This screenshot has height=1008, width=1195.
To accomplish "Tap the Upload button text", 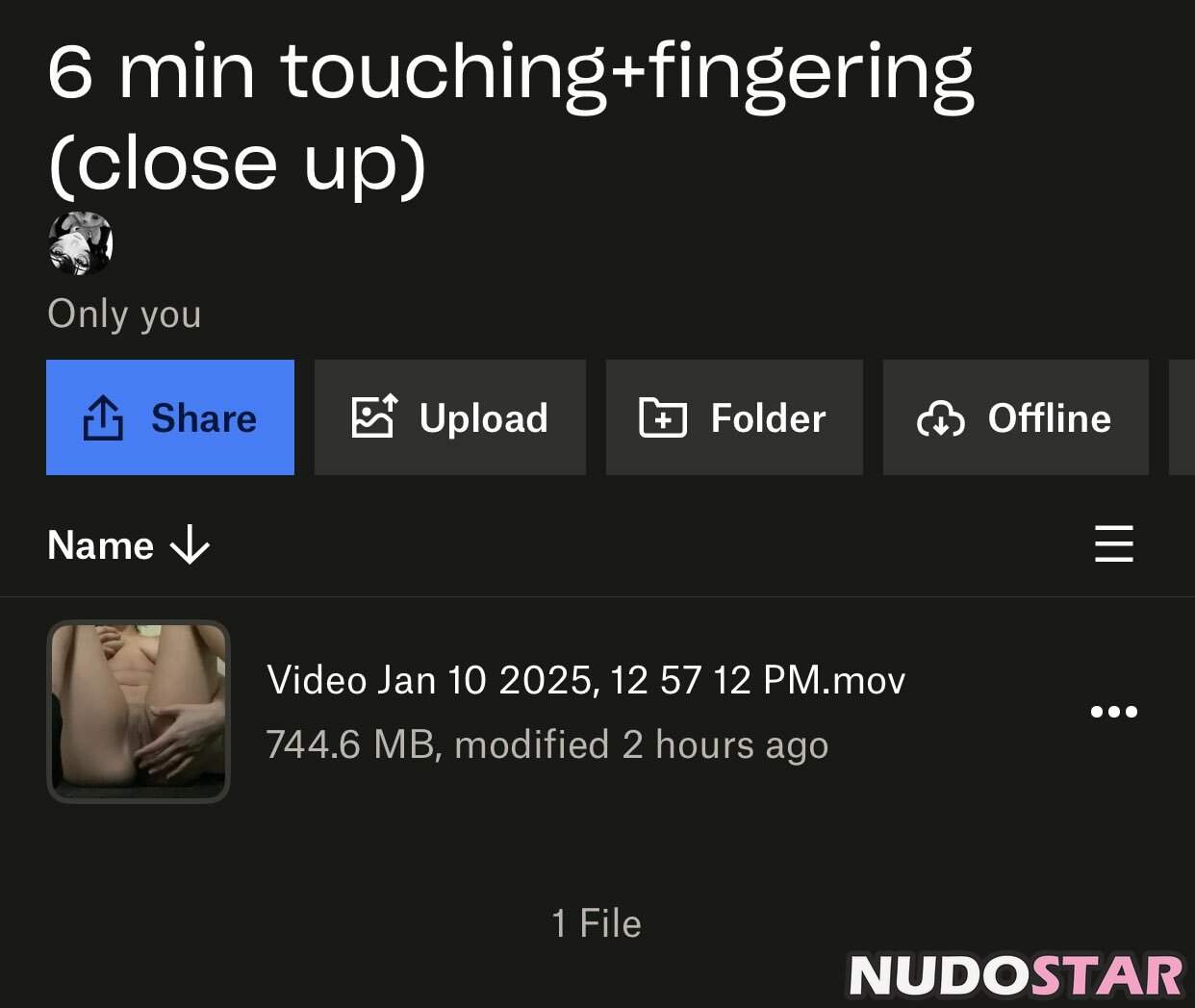I will point(483,418).
